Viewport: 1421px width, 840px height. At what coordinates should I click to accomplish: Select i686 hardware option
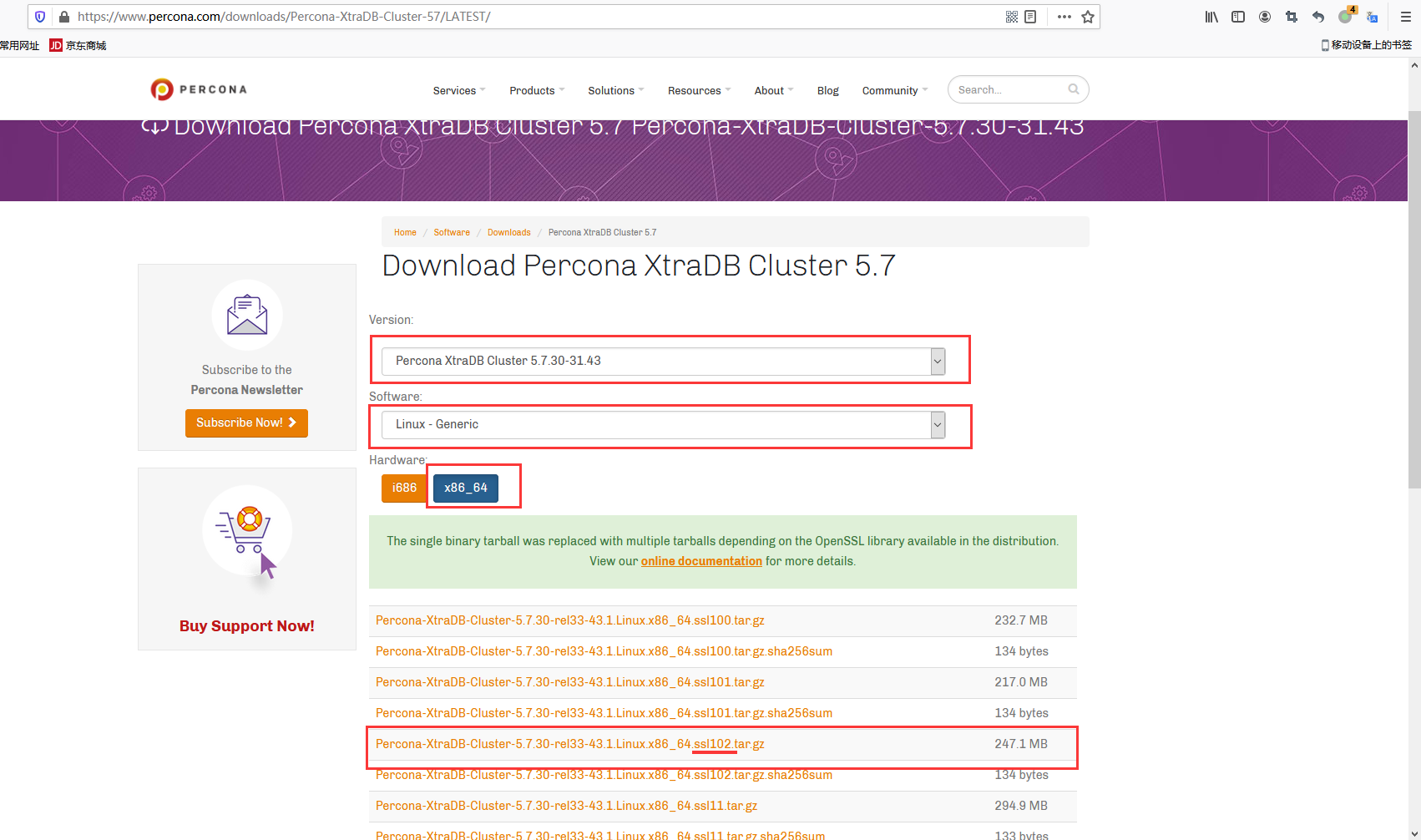(404, 488)
